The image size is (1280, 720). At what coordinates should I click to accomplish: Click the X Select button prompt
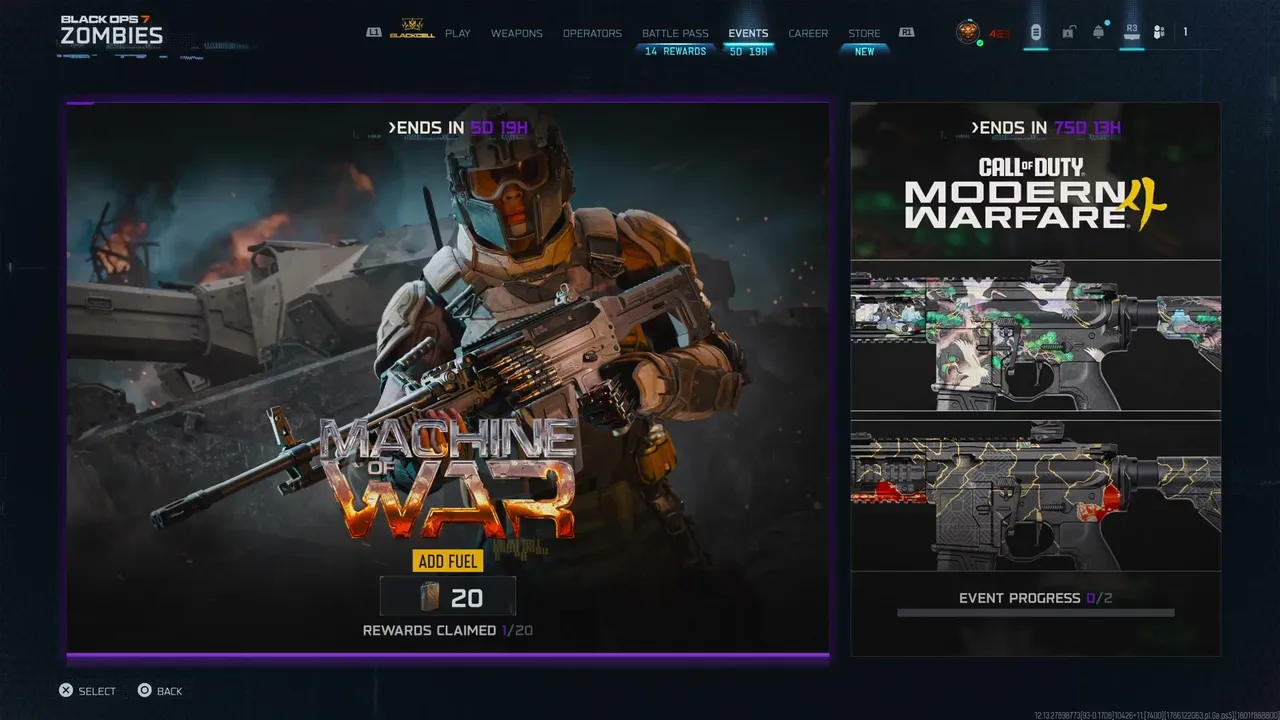[87, 691]
